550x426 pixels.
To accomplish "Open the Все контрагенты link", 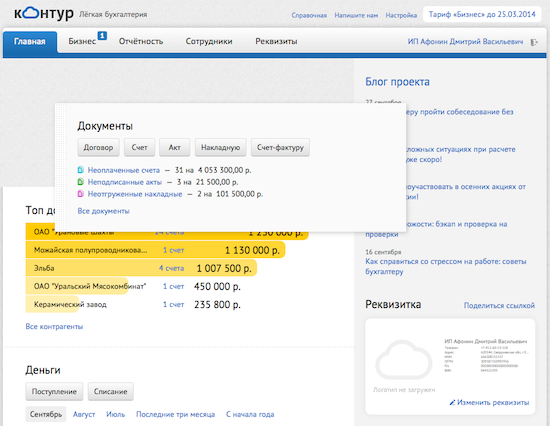I will (54, 326).
